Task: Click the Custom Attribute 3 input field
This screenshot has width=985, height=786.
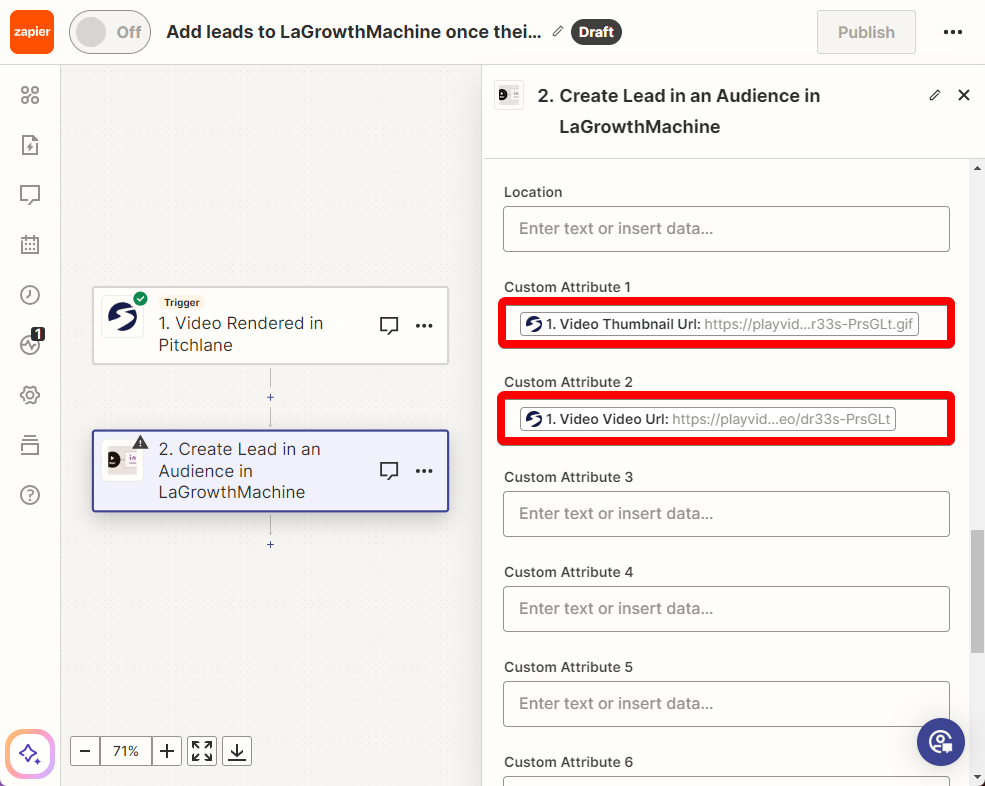Action: click(x=726, y=514)
